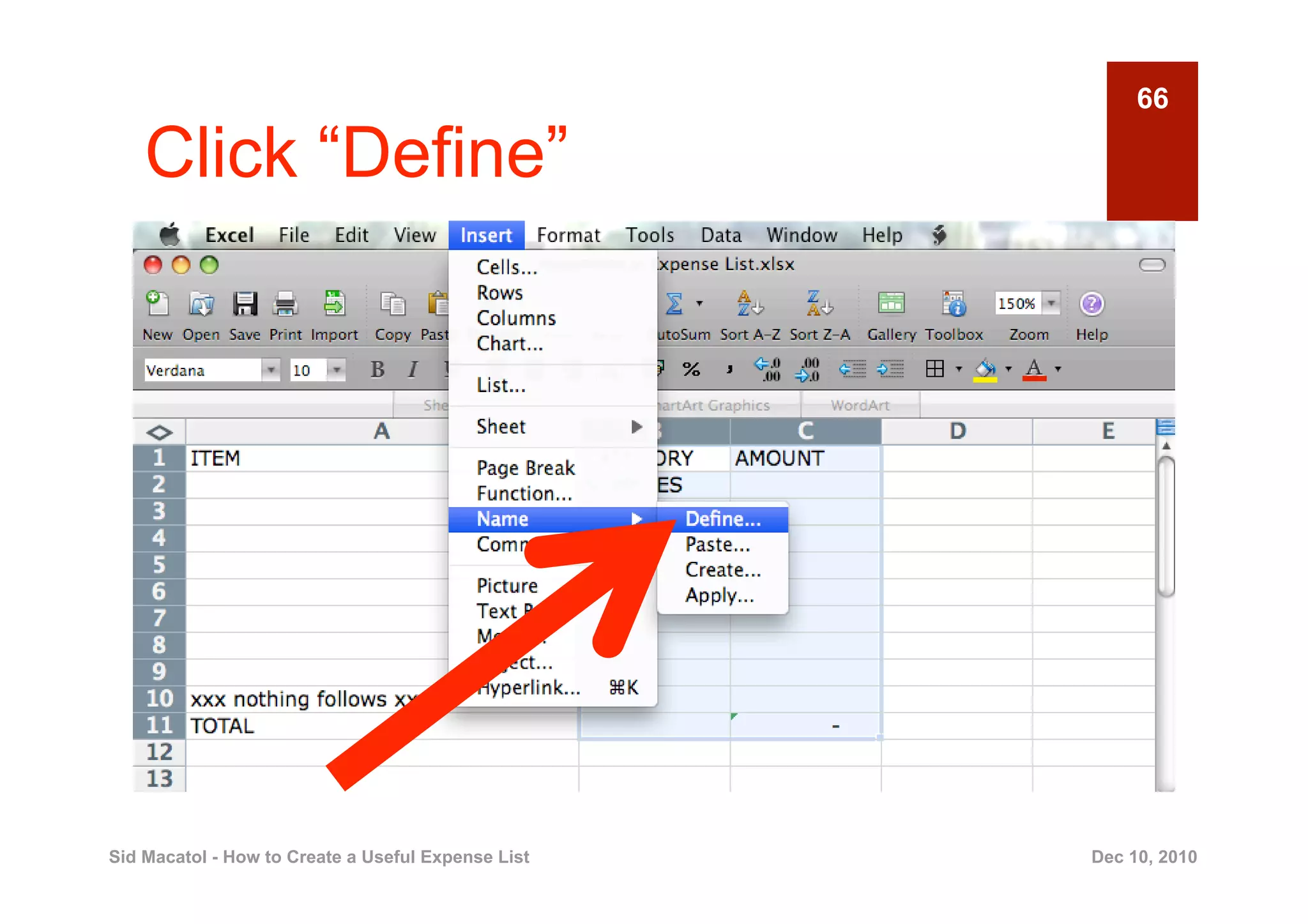
Task: Select Create... from the Name submenu
Action: pos(722,570)
